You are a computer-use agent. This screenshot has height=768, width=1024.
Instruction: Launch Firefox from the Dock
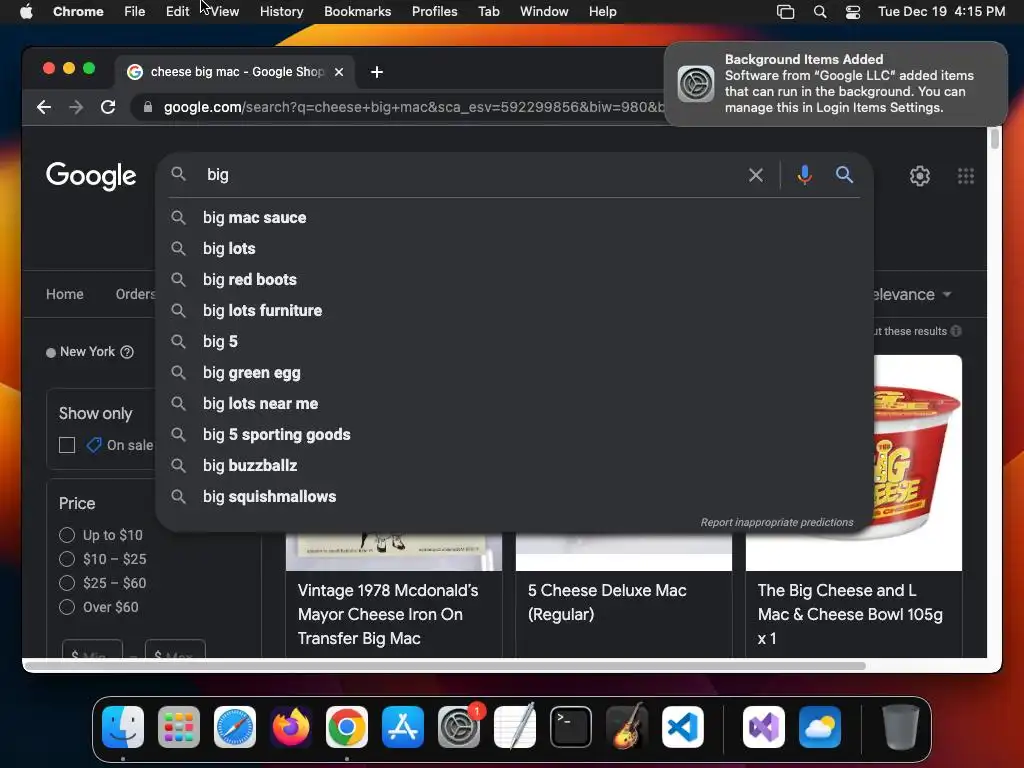click(x=291, y=727)
